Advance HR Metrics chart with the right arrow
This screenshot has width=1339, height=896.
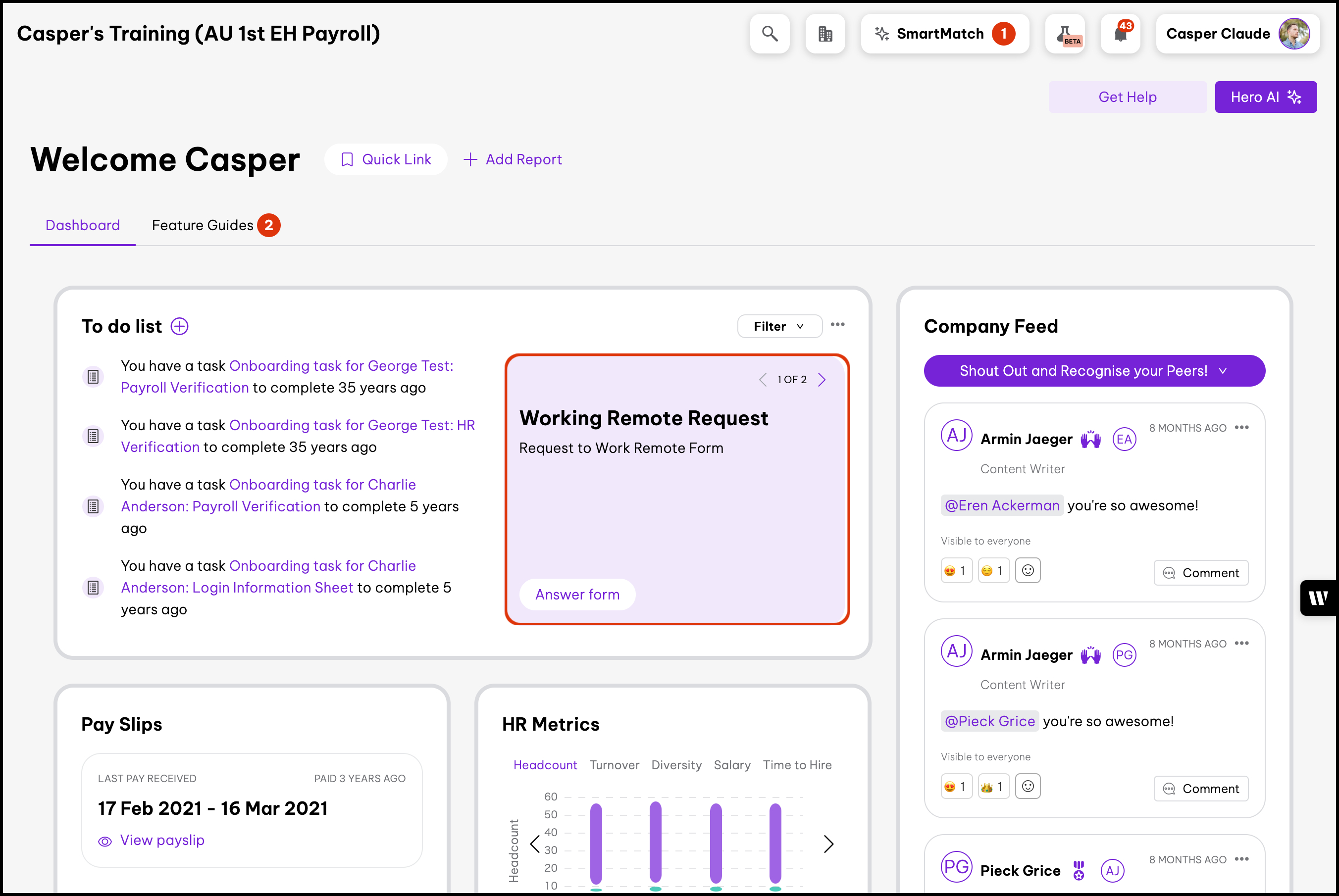coord(828,844)
